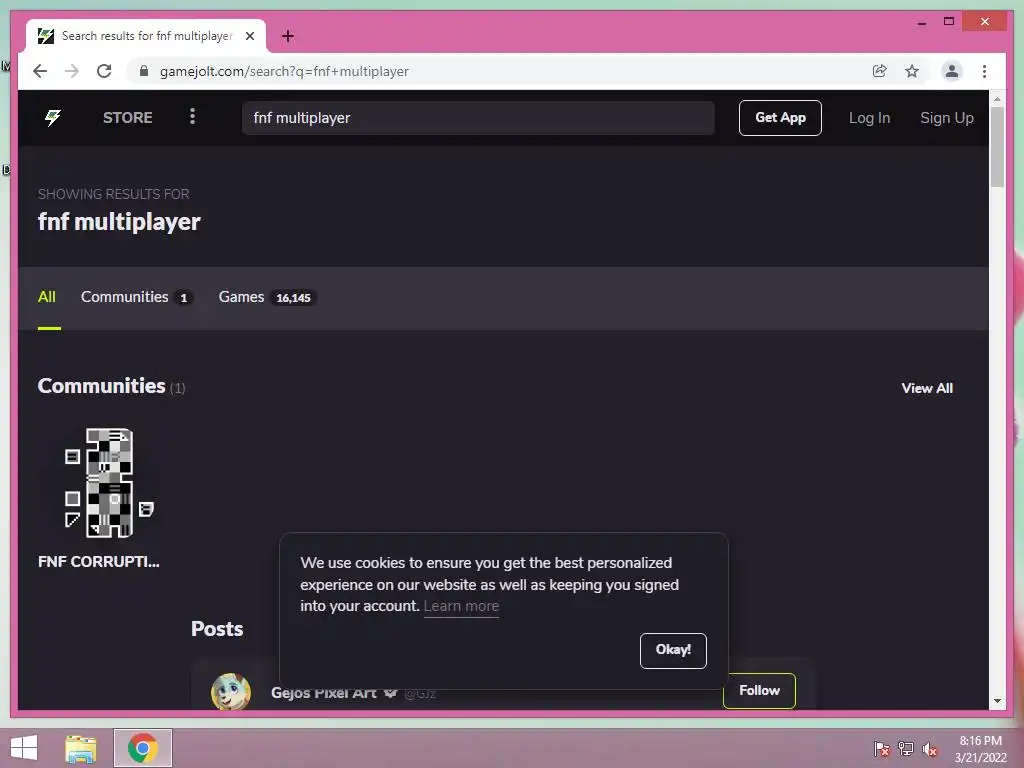Click the share page icon

coord(880,71)
